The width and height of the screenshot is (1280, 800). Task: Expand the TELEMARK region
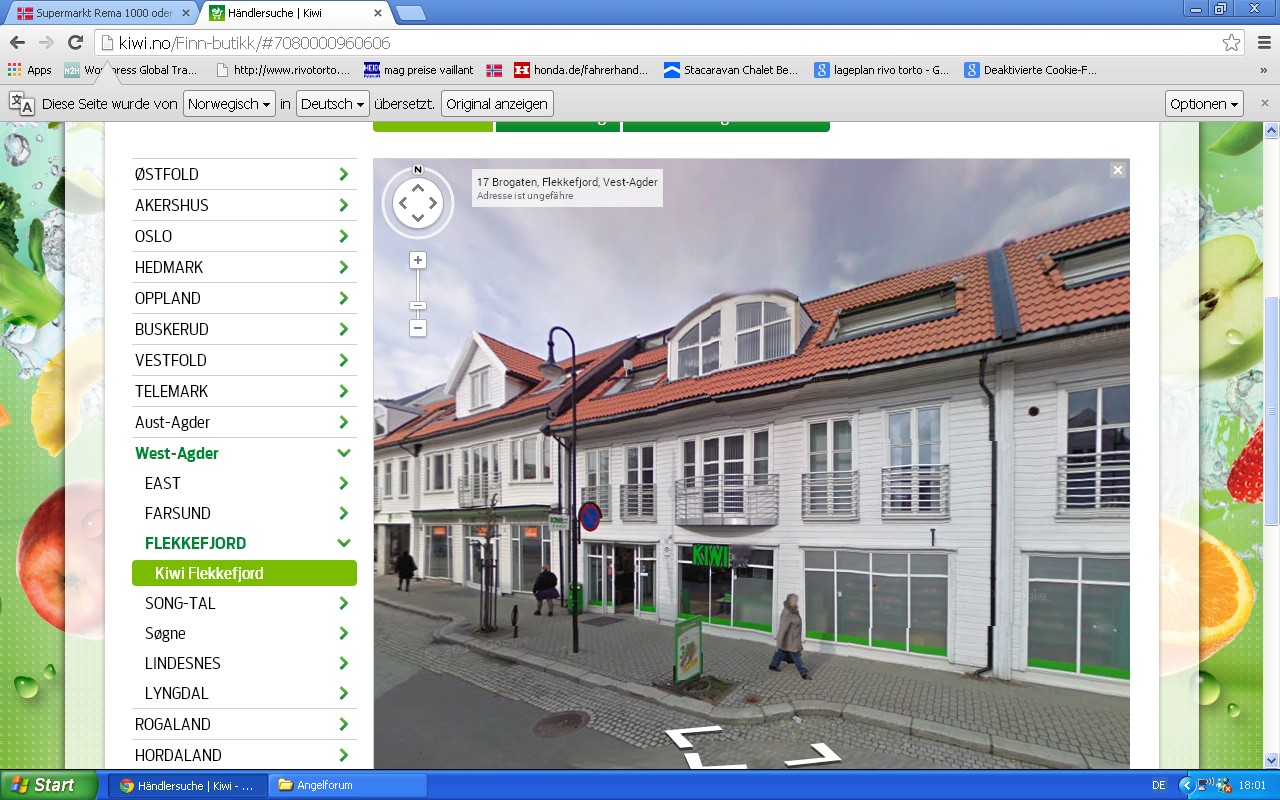tap(244, 391)
